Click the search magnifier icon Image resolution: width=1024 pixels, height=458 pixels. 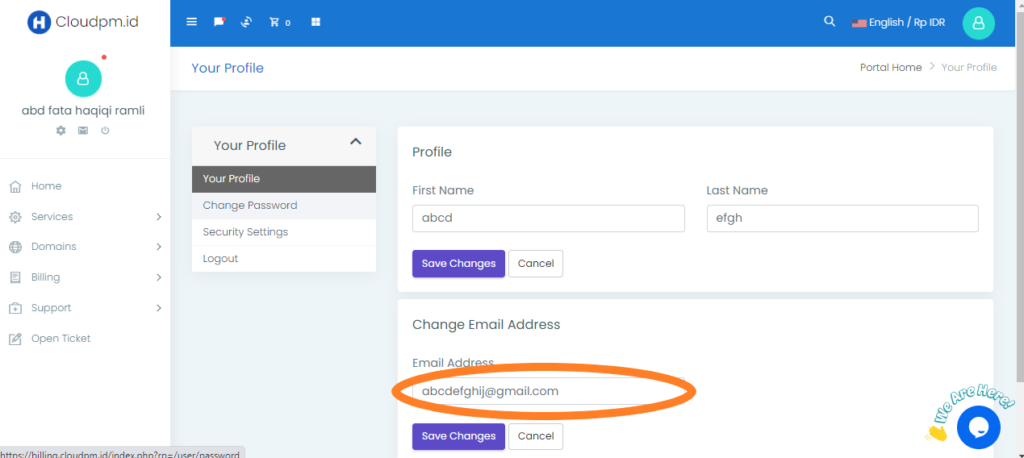point(829,22)
